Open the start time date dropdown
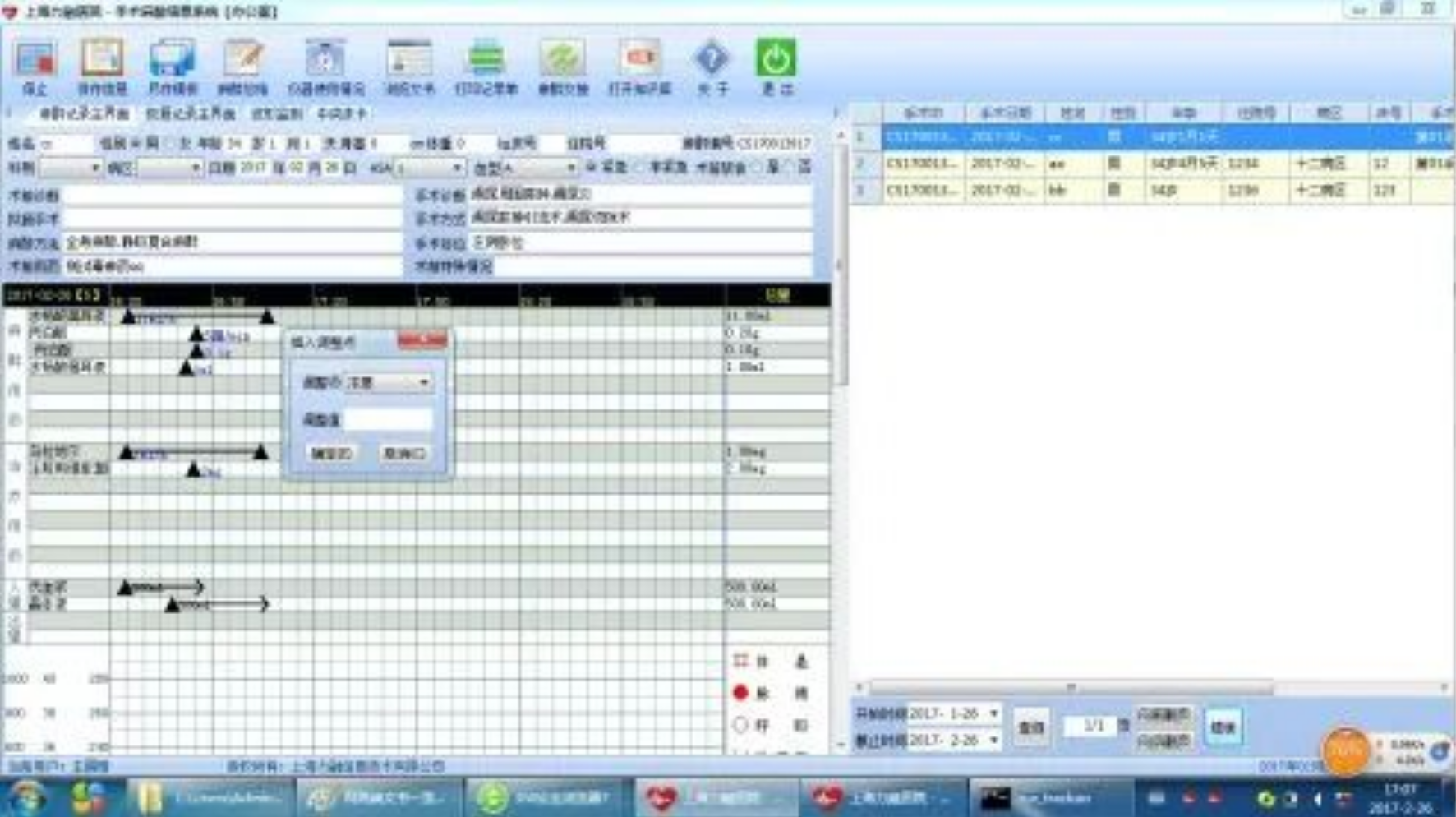1456x817 pixels. pos(993,713)
